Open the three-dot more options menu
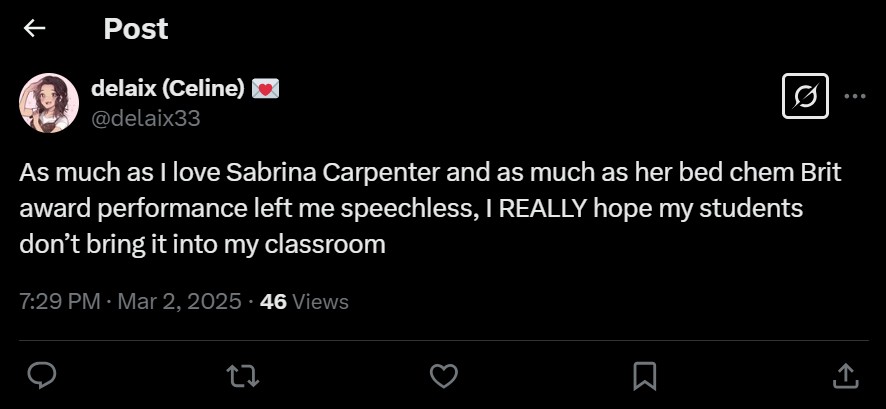 tap(855, 96)
